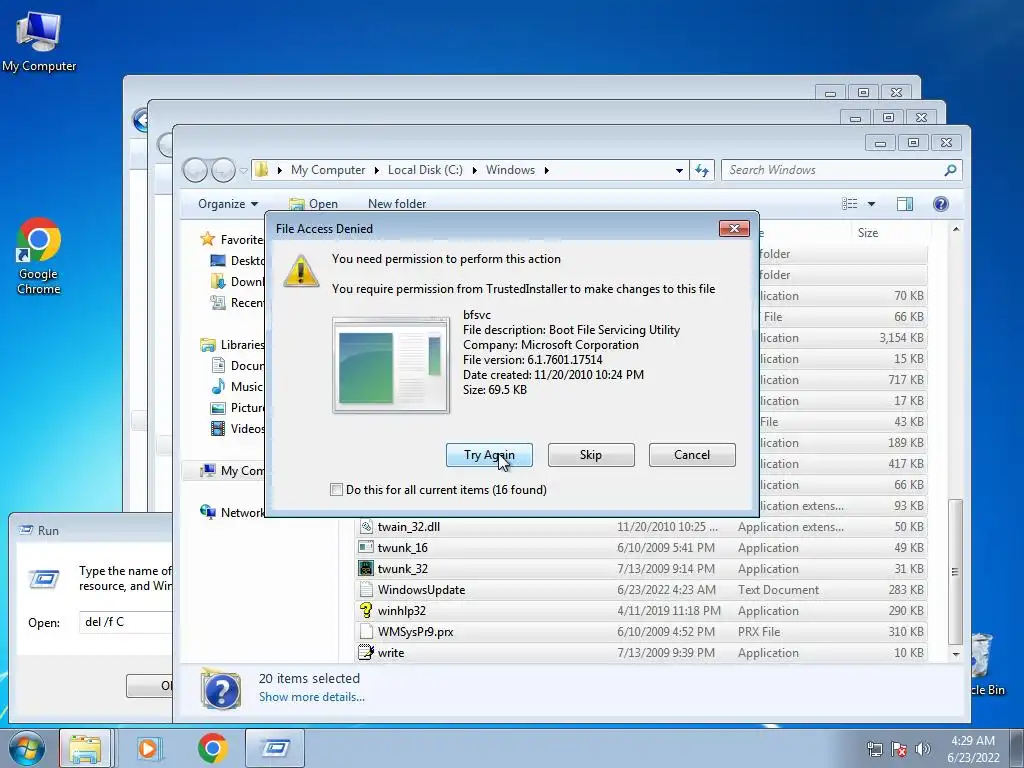This screenshot has width=1024, height=768.
Task: Click the scrollbar up arrow
Action: pyautogui.click(x=955, y=230)
